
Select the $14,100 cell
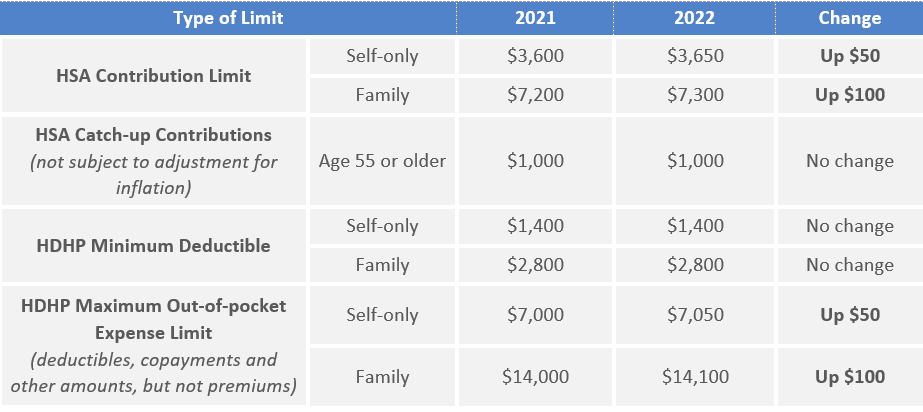point(695,377)
